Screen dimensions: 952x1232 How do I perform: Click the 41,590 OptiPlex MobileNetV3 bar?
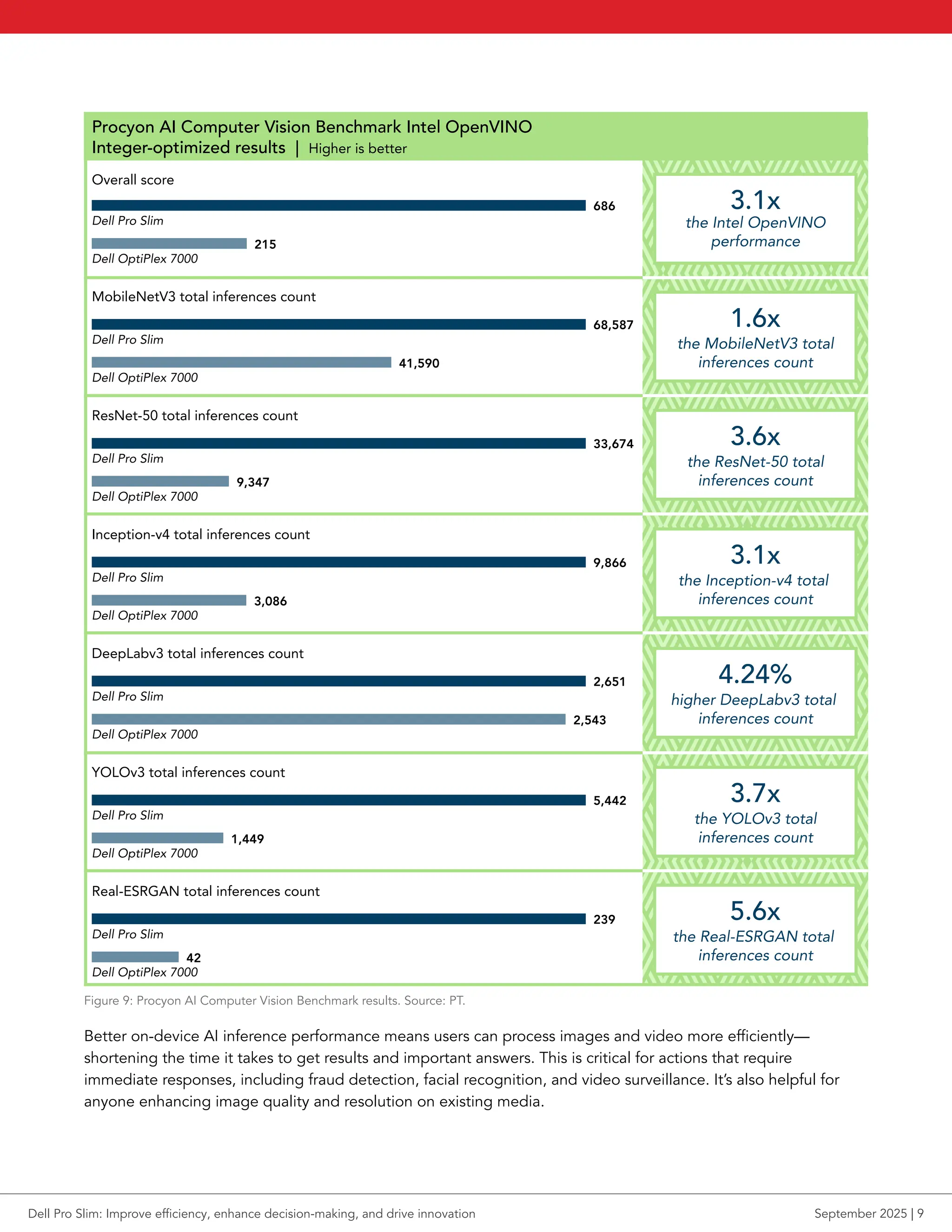tap(241, 362)
